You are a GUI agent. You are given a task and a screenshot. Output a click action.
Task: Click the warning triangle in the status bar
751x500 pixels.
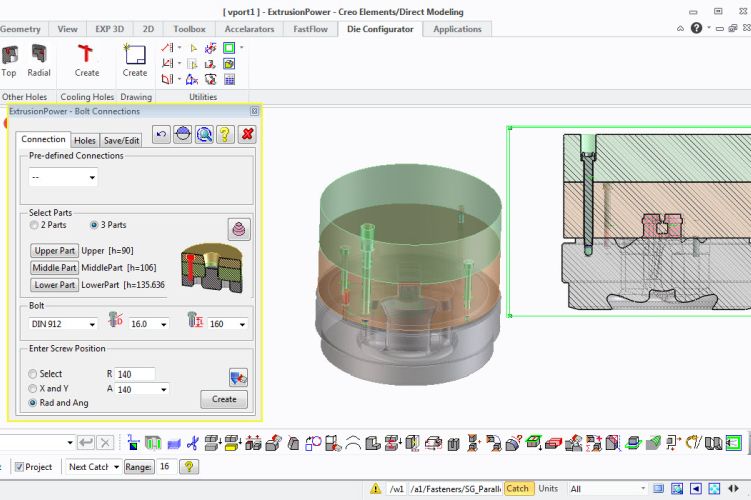(376, 489)
